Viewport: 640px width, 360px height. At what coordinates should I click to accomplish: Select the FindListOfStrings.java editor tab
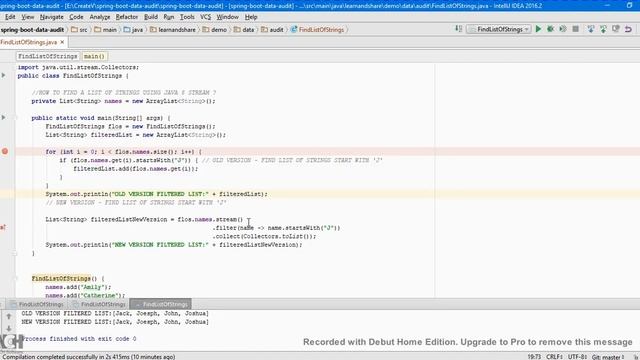[29, 42]
